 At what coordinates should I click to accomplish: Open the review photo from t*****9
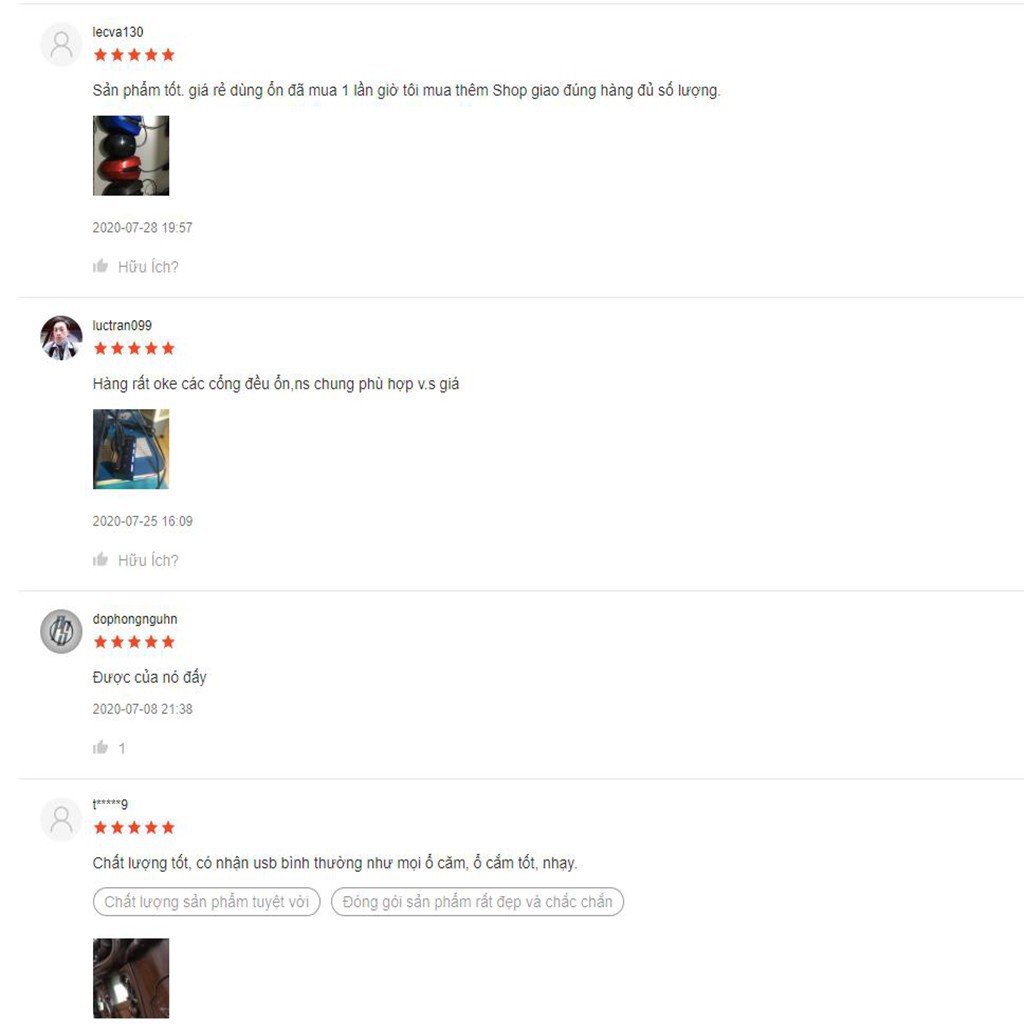(x=131, y=978)
